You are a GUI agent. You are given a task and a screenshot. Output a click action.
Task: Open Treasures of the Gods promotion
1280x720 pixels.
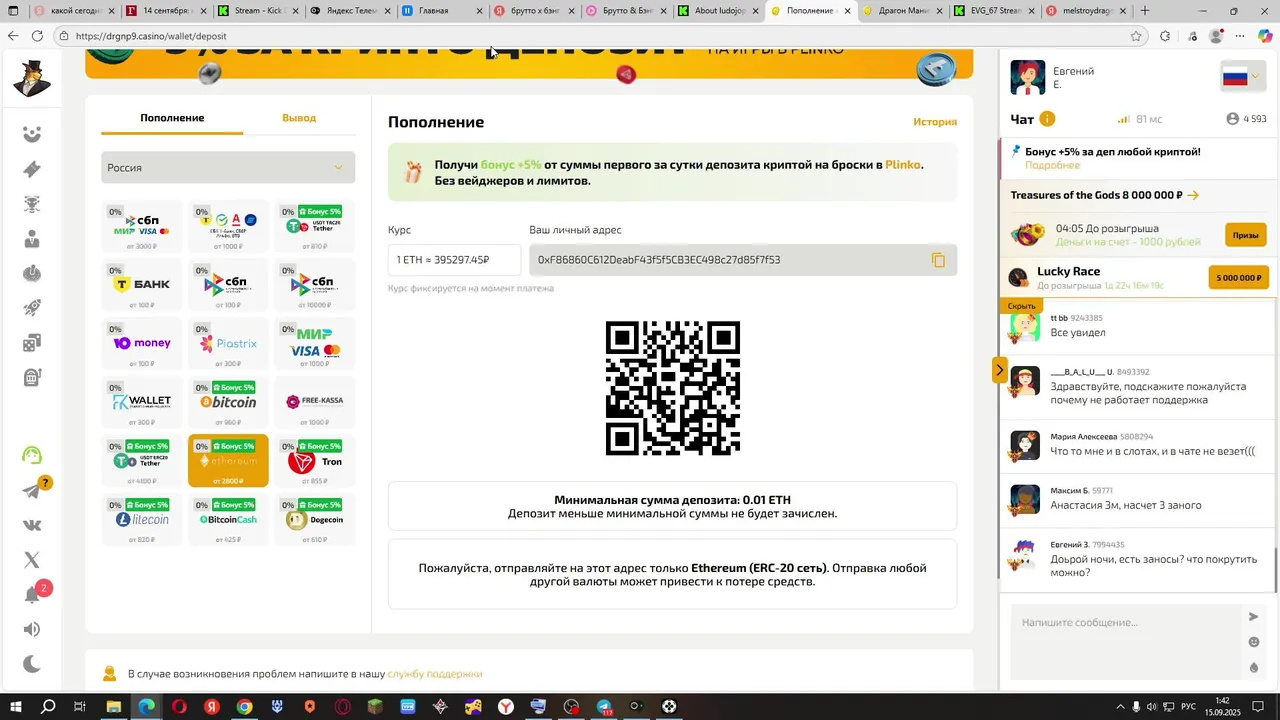1105,195
